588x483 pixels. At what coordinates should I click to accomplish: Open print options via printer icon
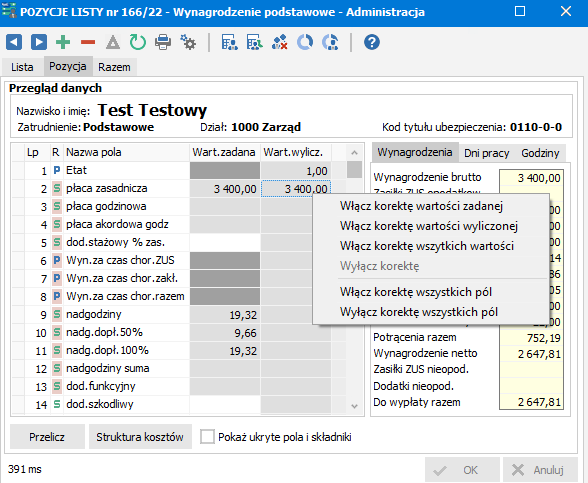(x=163, y=42)
